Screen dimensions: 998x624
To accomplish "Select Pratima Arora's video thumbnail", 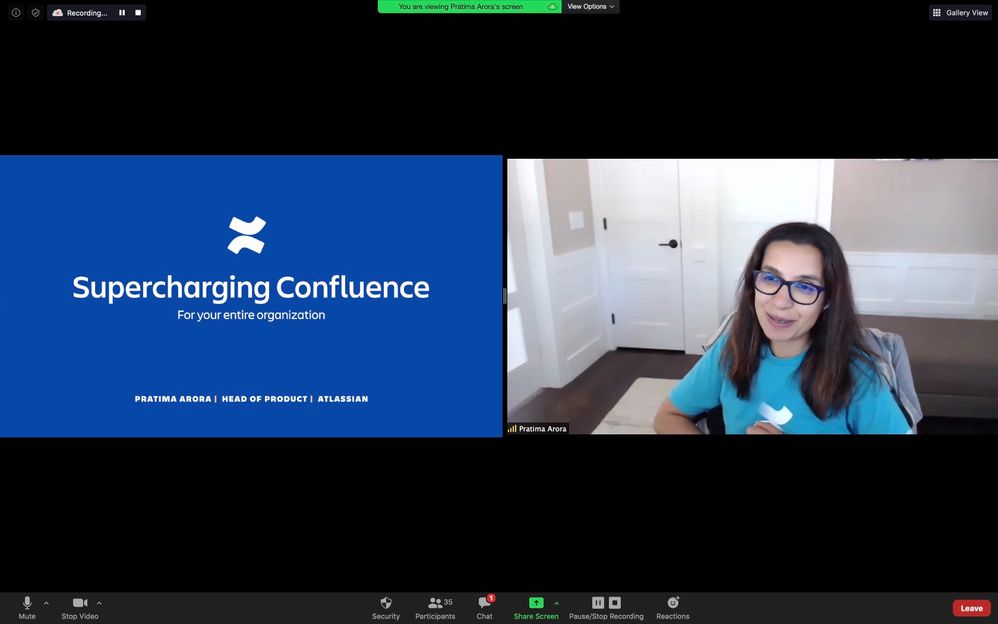I will [752, 297].
